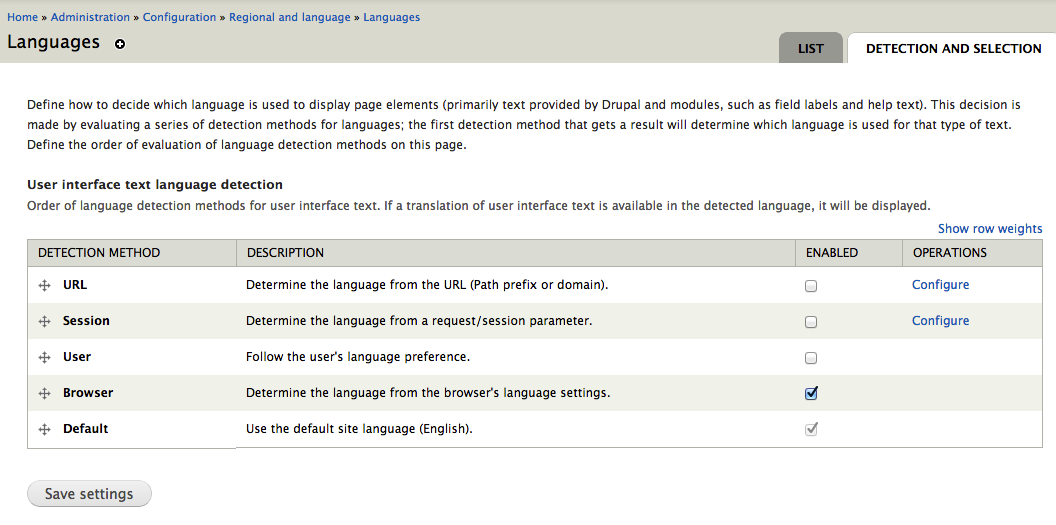
Task: Click the drag handle for Browser row
Action: click(44, 393)
